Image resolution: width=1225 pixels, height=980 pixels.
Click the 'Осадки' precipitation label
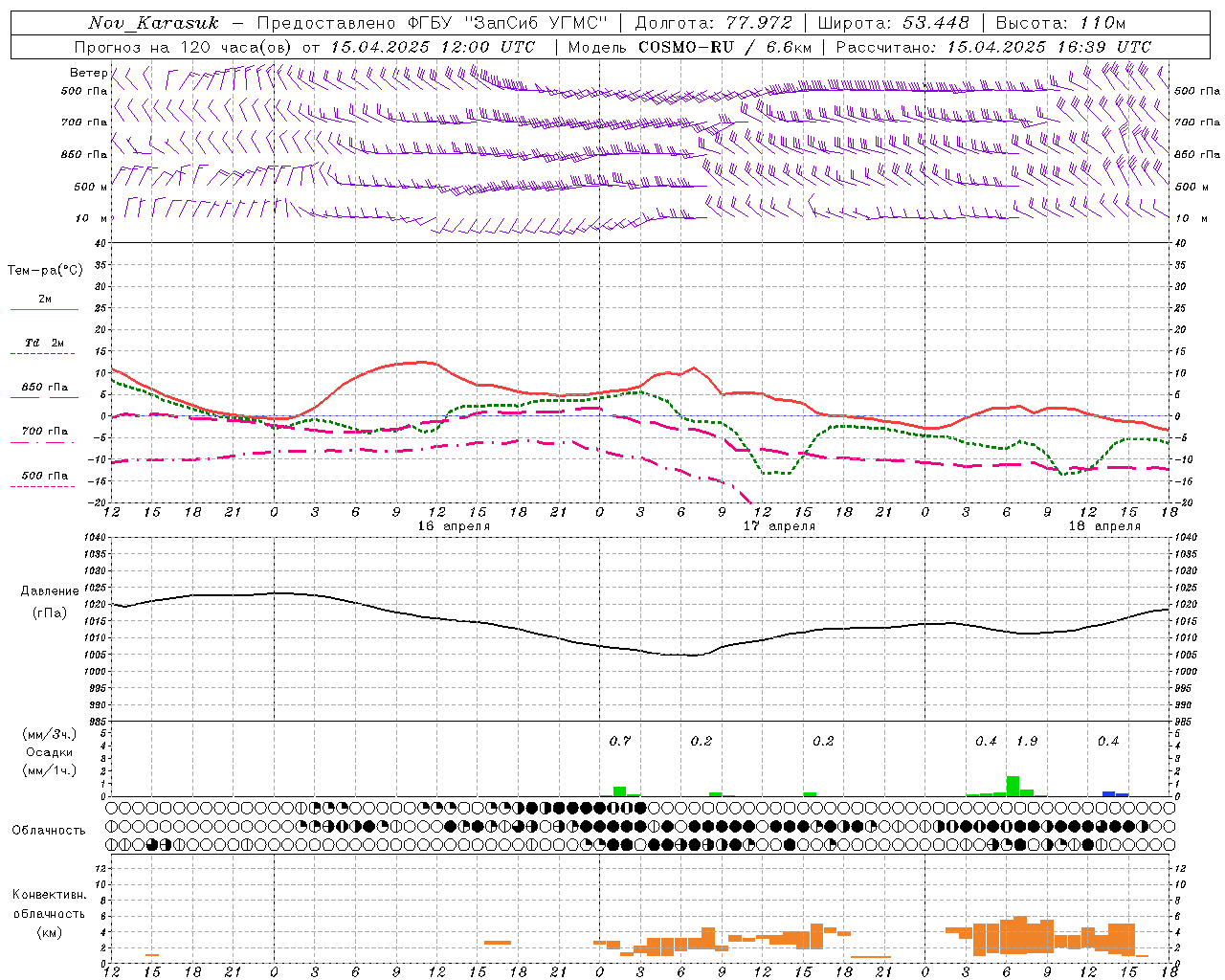49,752
